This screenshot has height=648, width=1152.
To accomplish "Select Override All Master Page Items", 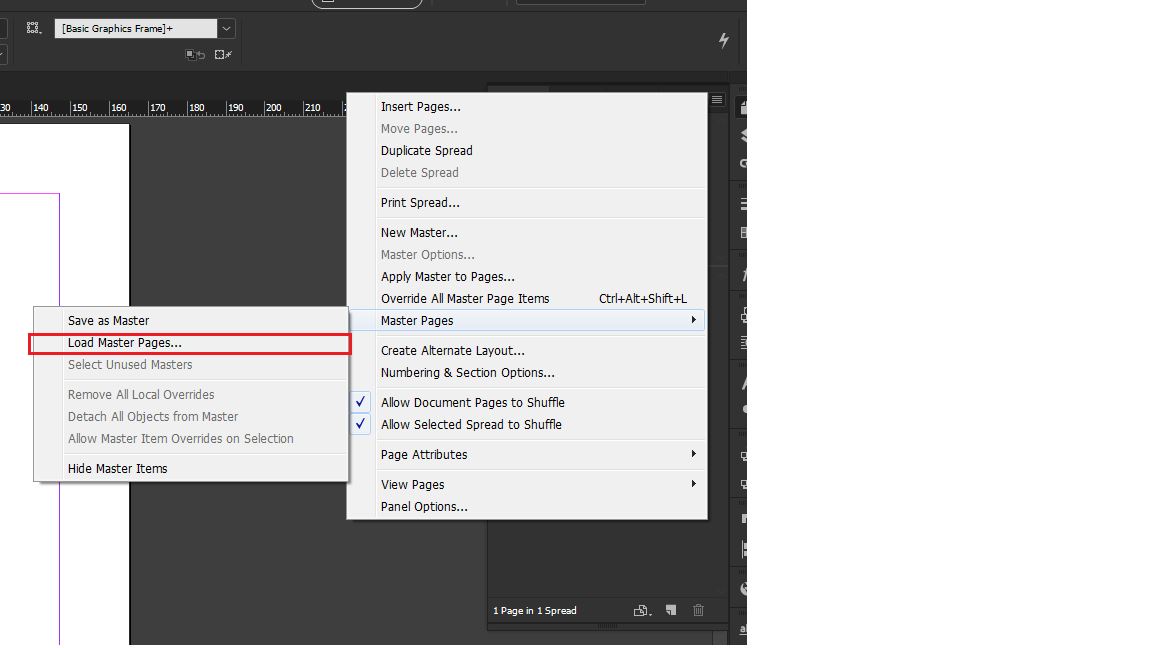I will click(x=527, y=299).
